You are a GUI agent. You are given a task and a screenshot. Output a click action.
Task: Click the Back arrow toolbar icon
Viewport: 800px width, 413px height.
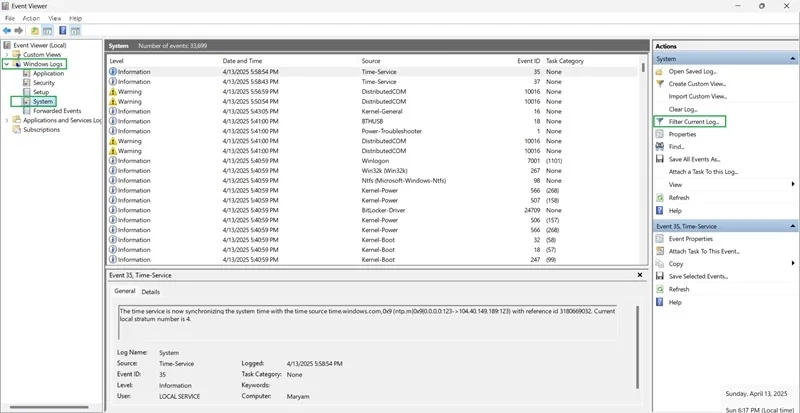7,31
